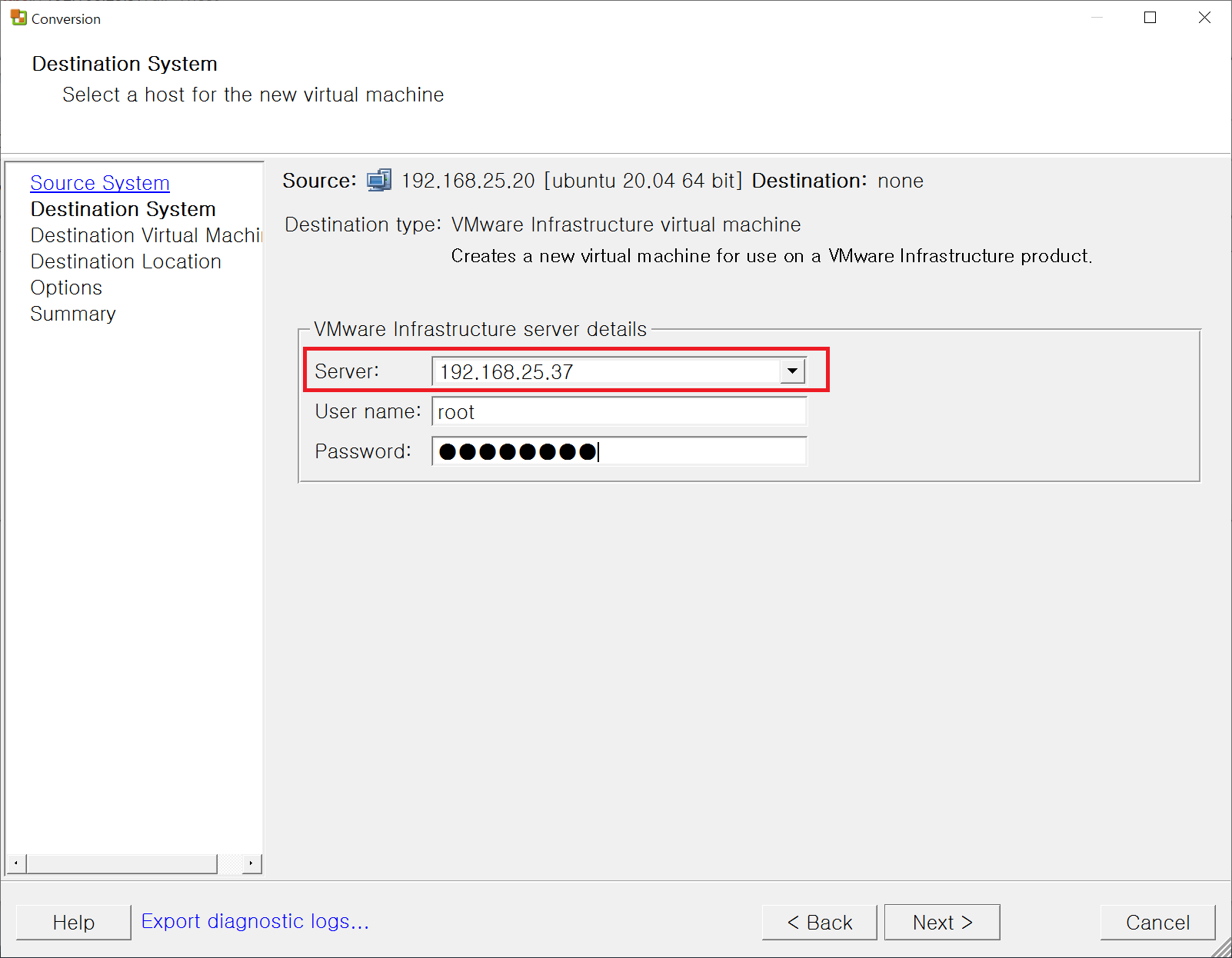Select Destination Virtual Machine step
Viewport: 1232px width, 958px height.
pyautogui.click(x=146, y=235)
